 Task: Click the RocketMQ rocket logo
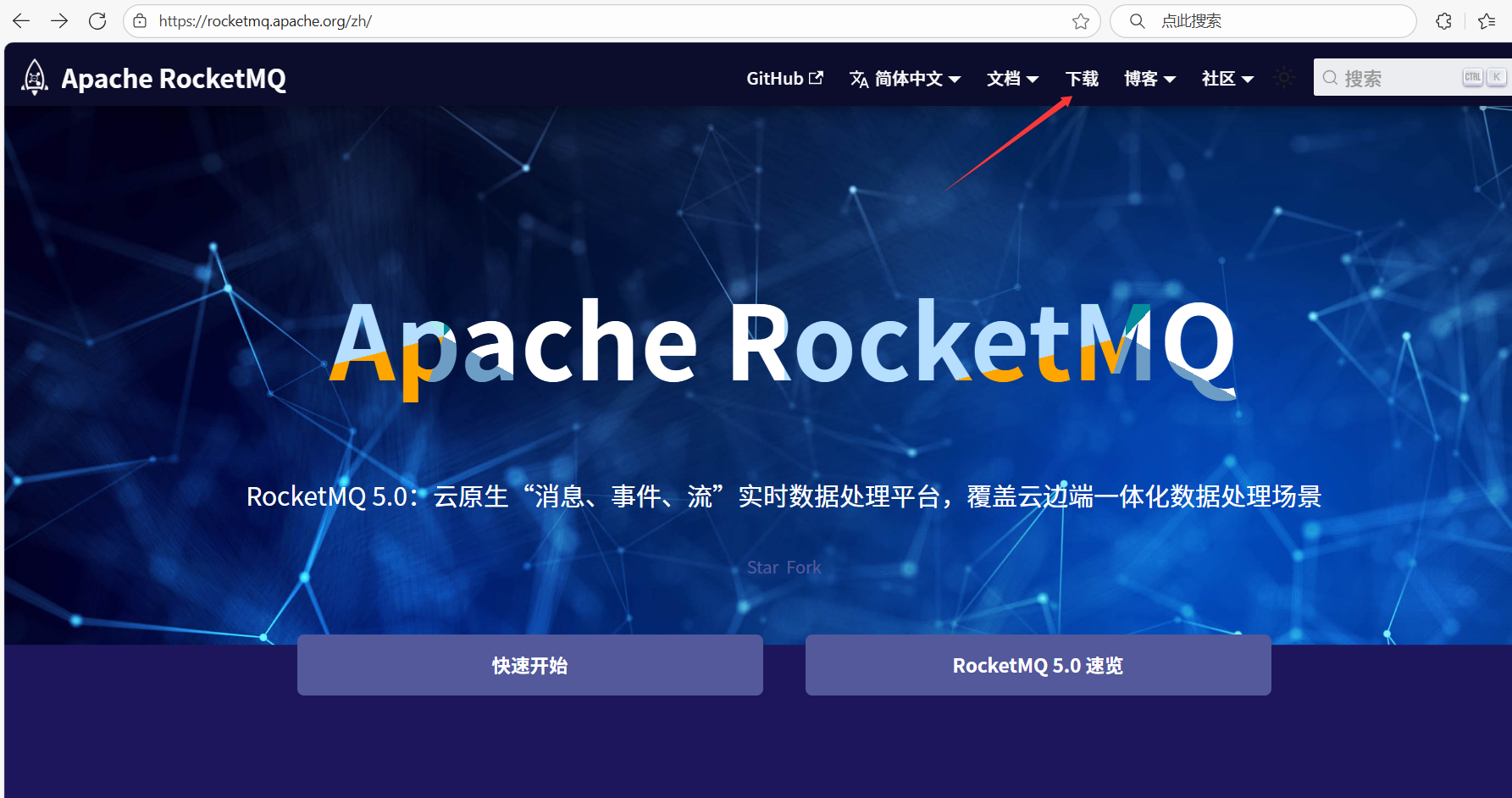pos(35,78)
